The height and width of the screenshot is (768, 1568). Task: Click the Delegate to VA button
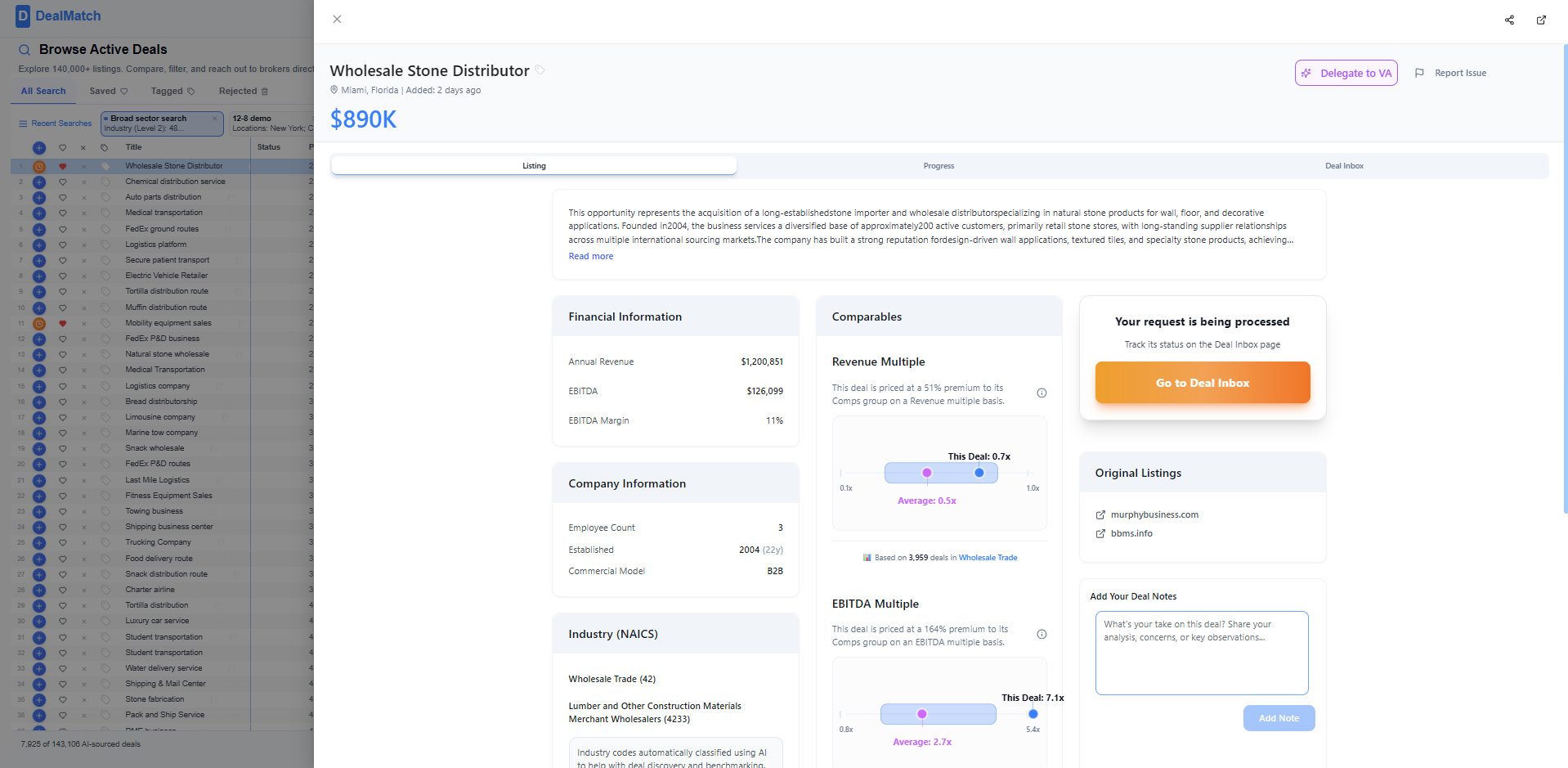pos(1346,73)
